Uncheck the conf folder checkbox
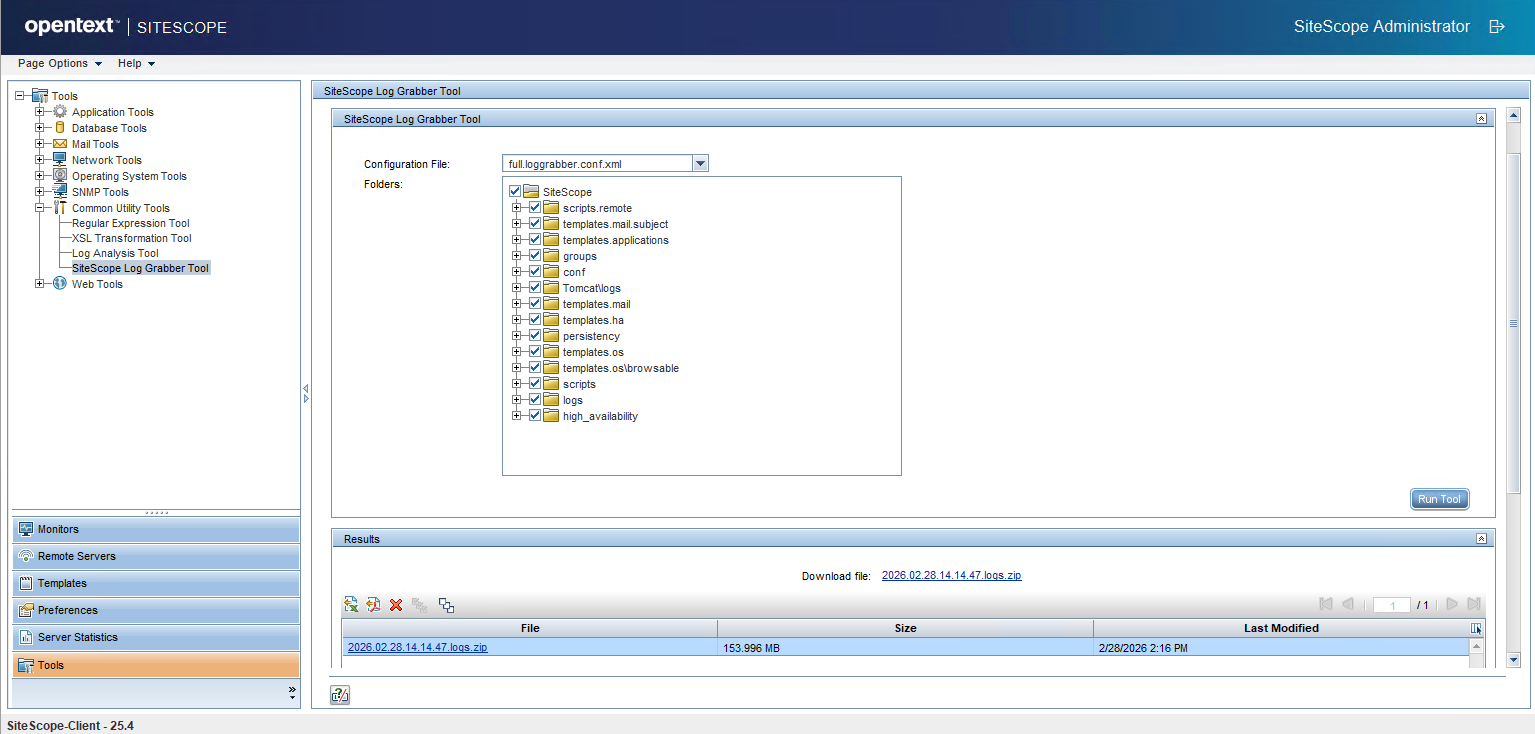This screenshot has height=734, width=1535. click(x=535, y=271)
